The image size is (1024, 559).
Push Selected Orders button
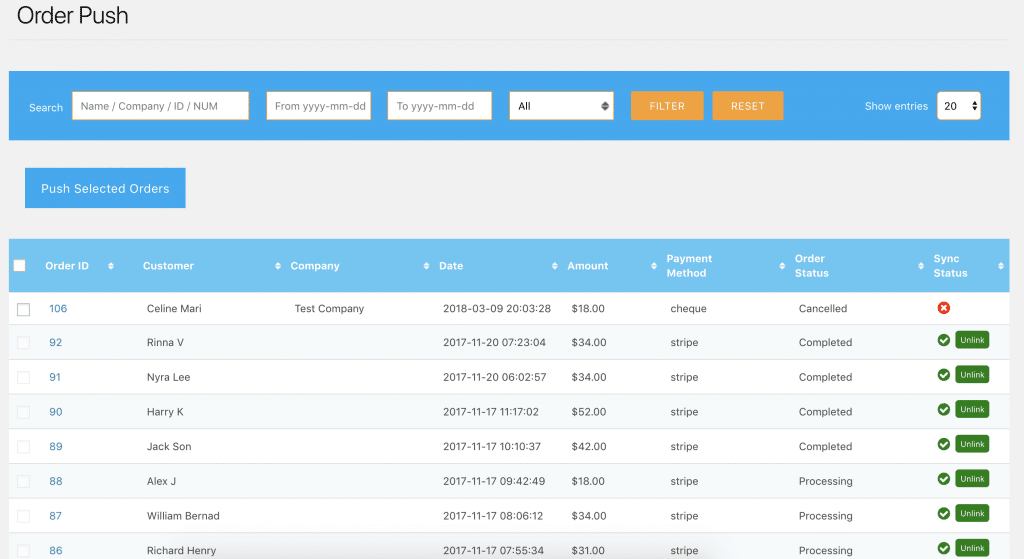click(x=105, y=188)
